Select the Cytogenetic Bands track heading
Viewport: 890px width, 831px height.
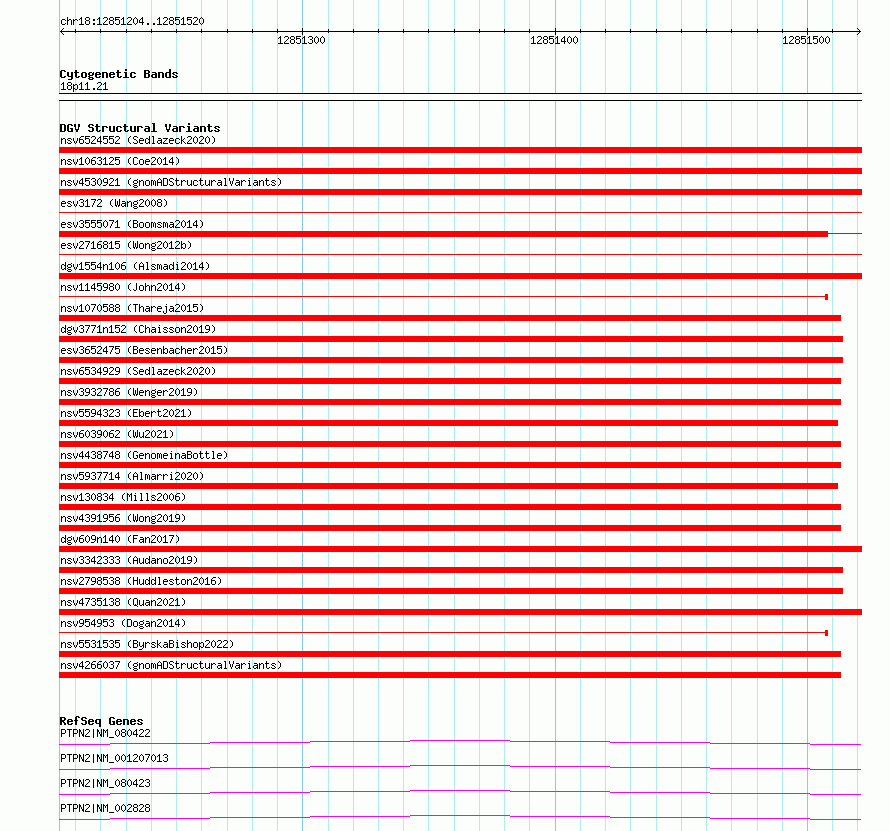(x=119, y=74)
